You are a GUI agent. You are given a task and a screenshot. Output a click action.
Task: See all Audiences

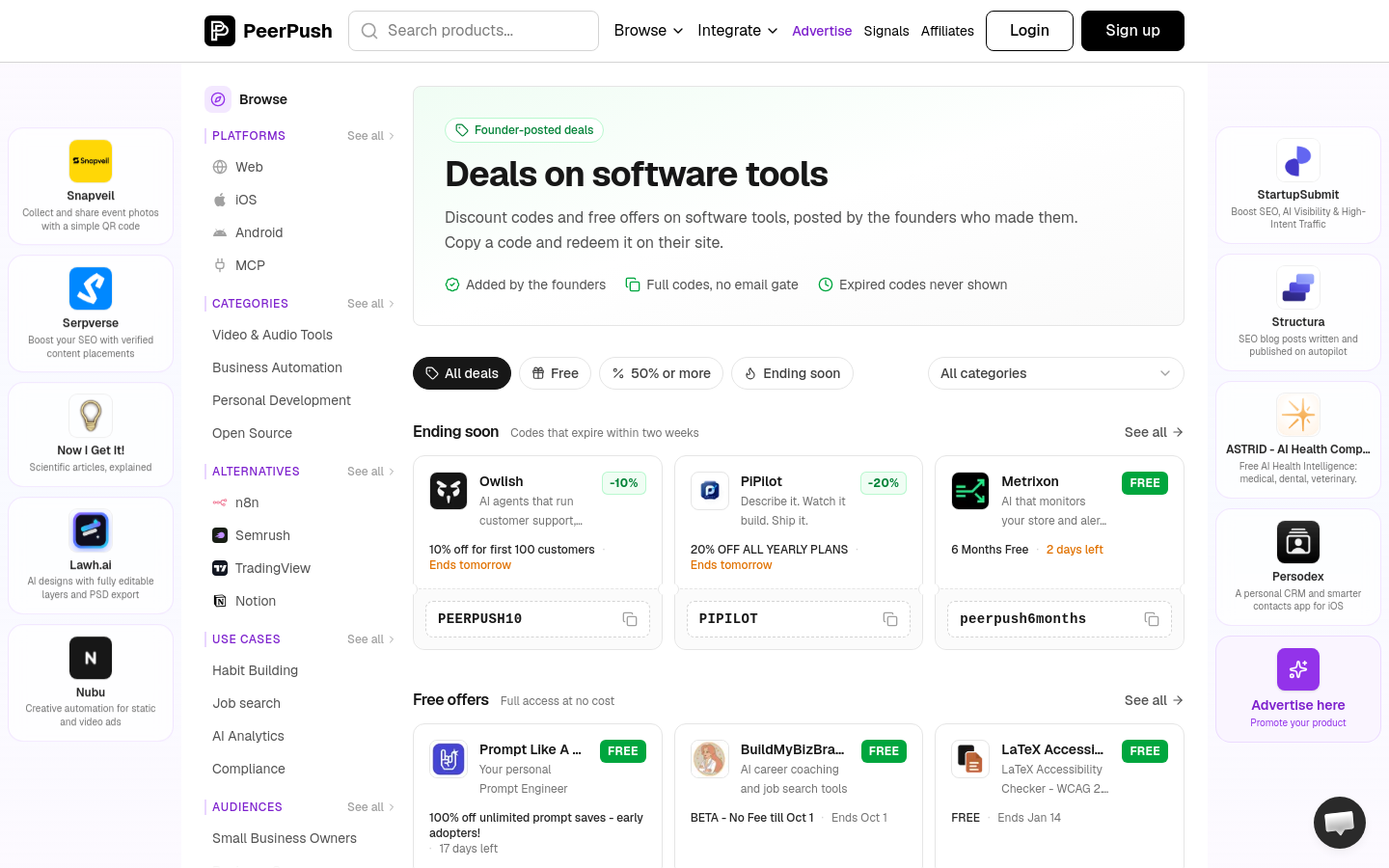371,807
